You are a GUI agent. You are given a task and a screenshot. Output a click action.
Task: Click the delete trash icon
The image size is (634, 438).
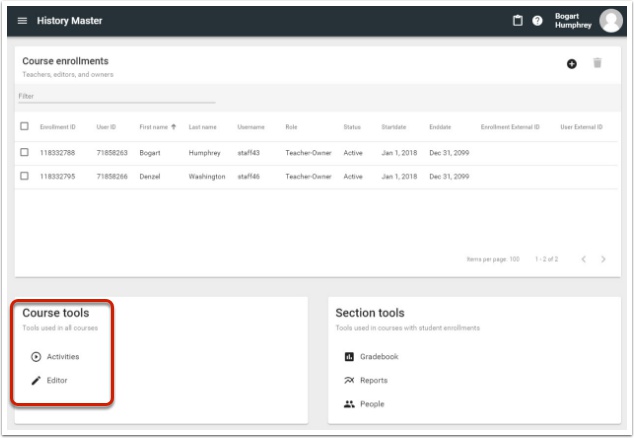click(x=598, y=64)
